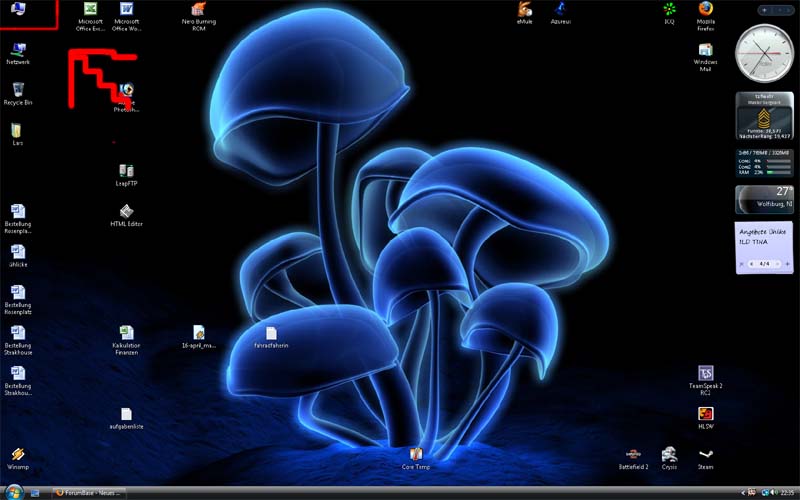Open the Recycle Bin
800x500 pixels.
click(x=18, y=94)
